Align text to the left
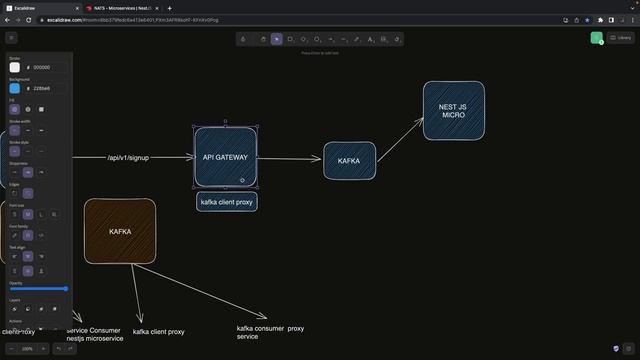Screen dimensions: 640x360 pyautogui.click(x=15, y=256)
